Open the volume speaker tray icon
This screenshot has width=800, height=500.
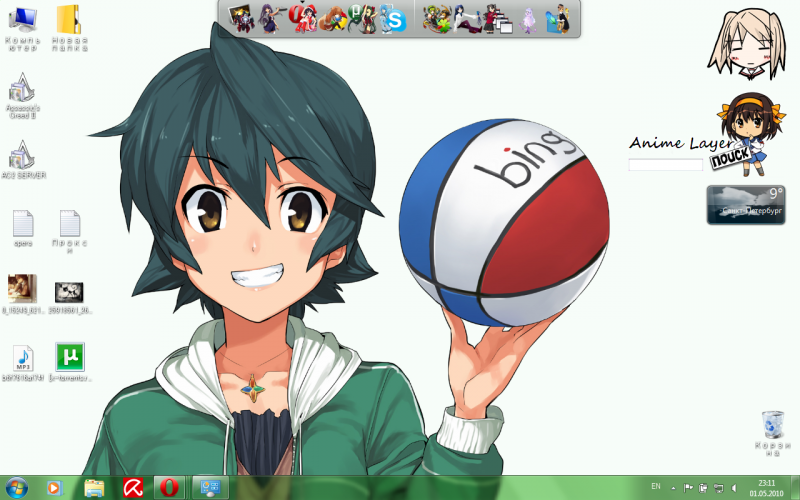pos(734,488)
